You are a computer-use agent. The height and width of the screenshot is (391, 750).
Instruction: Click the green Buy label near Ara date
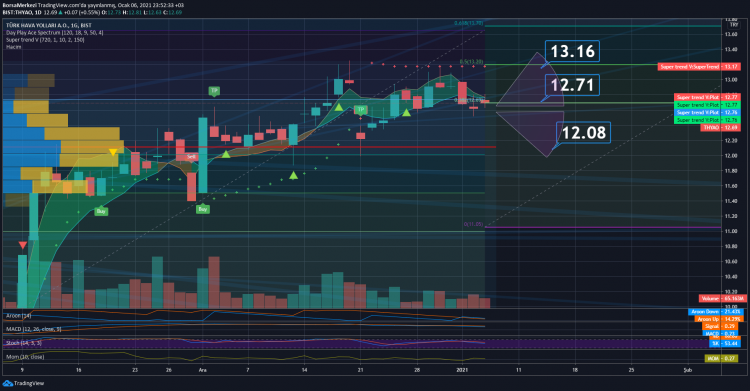[203, 209]
